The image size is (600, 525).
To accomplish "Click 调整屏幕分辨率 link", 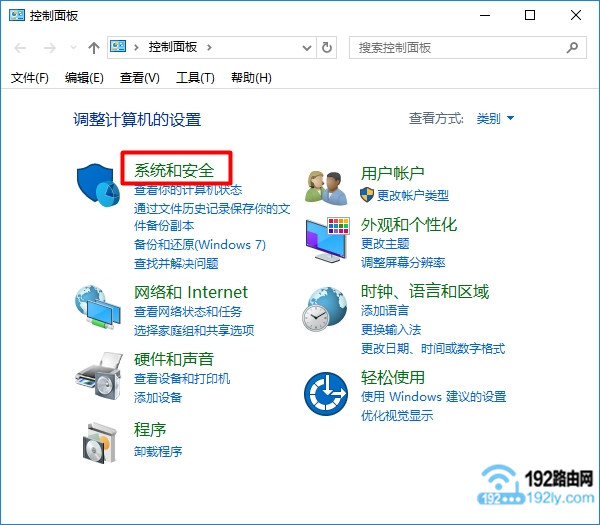I will pyautogui.click(x=403, y=262).
